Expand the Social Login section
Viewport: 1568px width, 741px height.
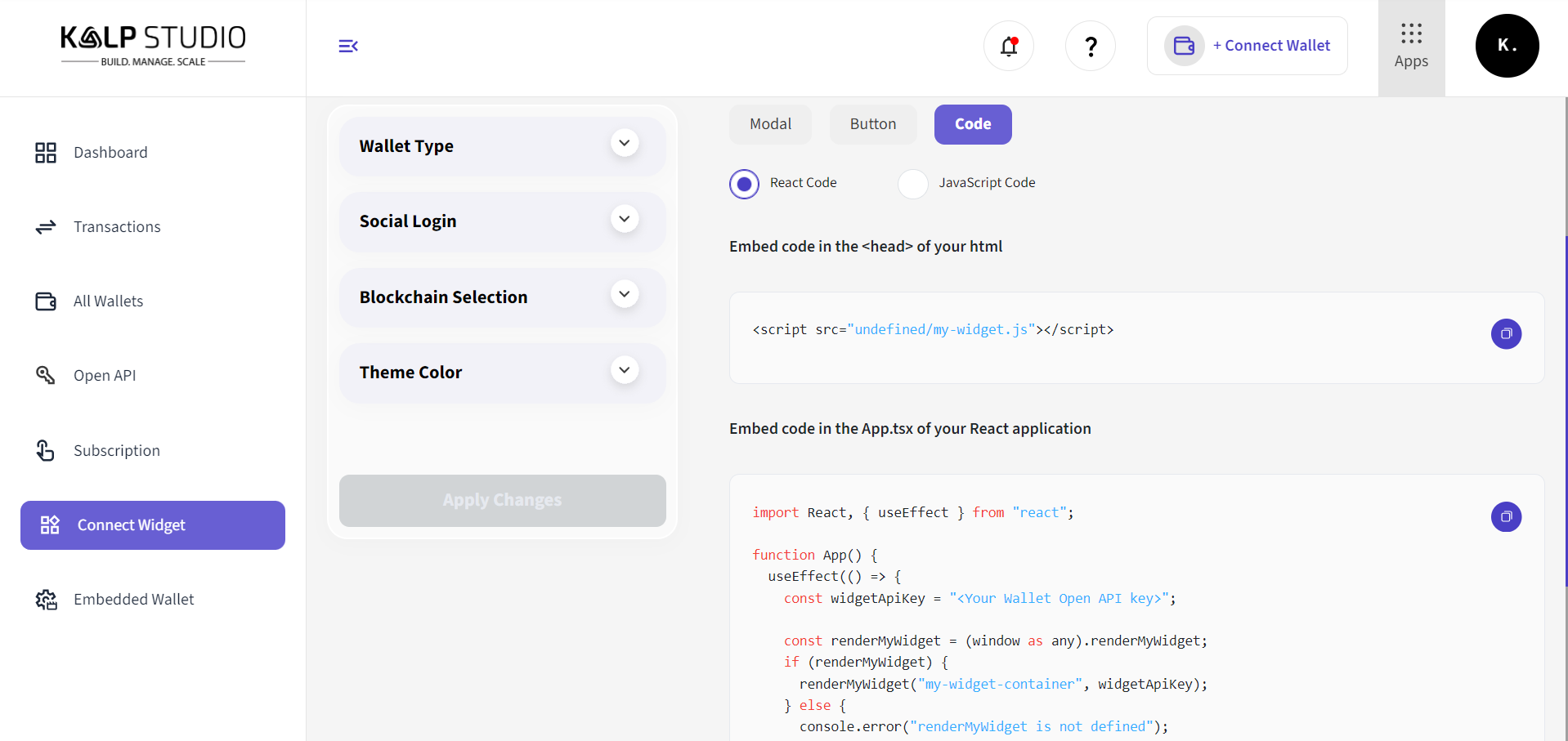(625, 219)
